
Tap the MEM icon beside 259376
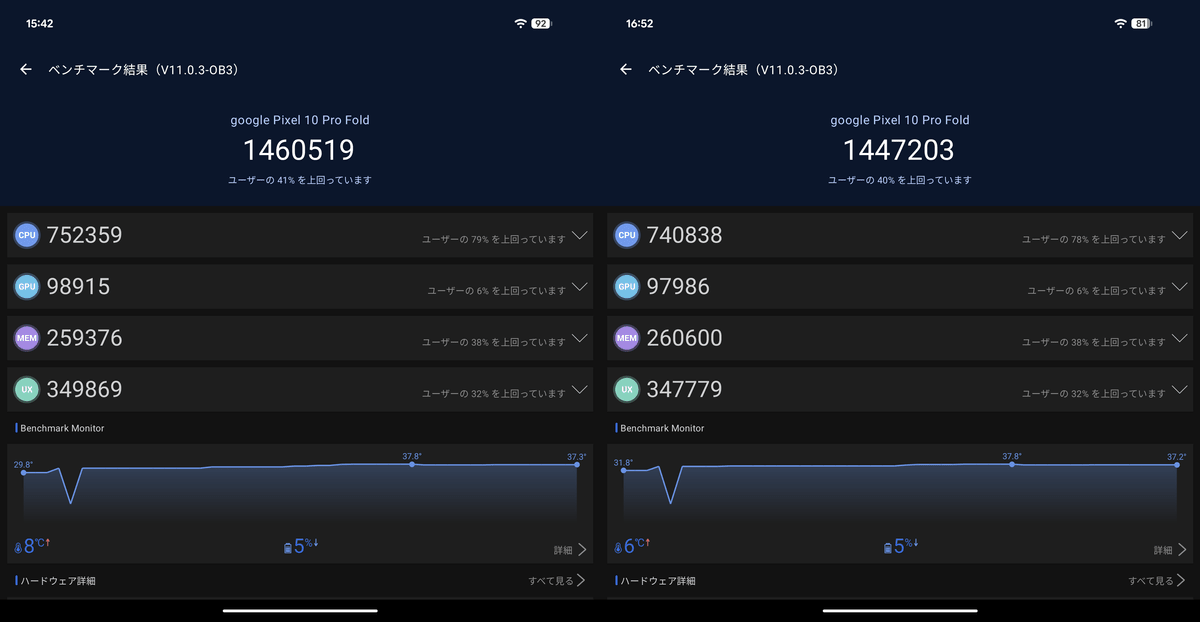pyautogui.click(x=27, y=339)
